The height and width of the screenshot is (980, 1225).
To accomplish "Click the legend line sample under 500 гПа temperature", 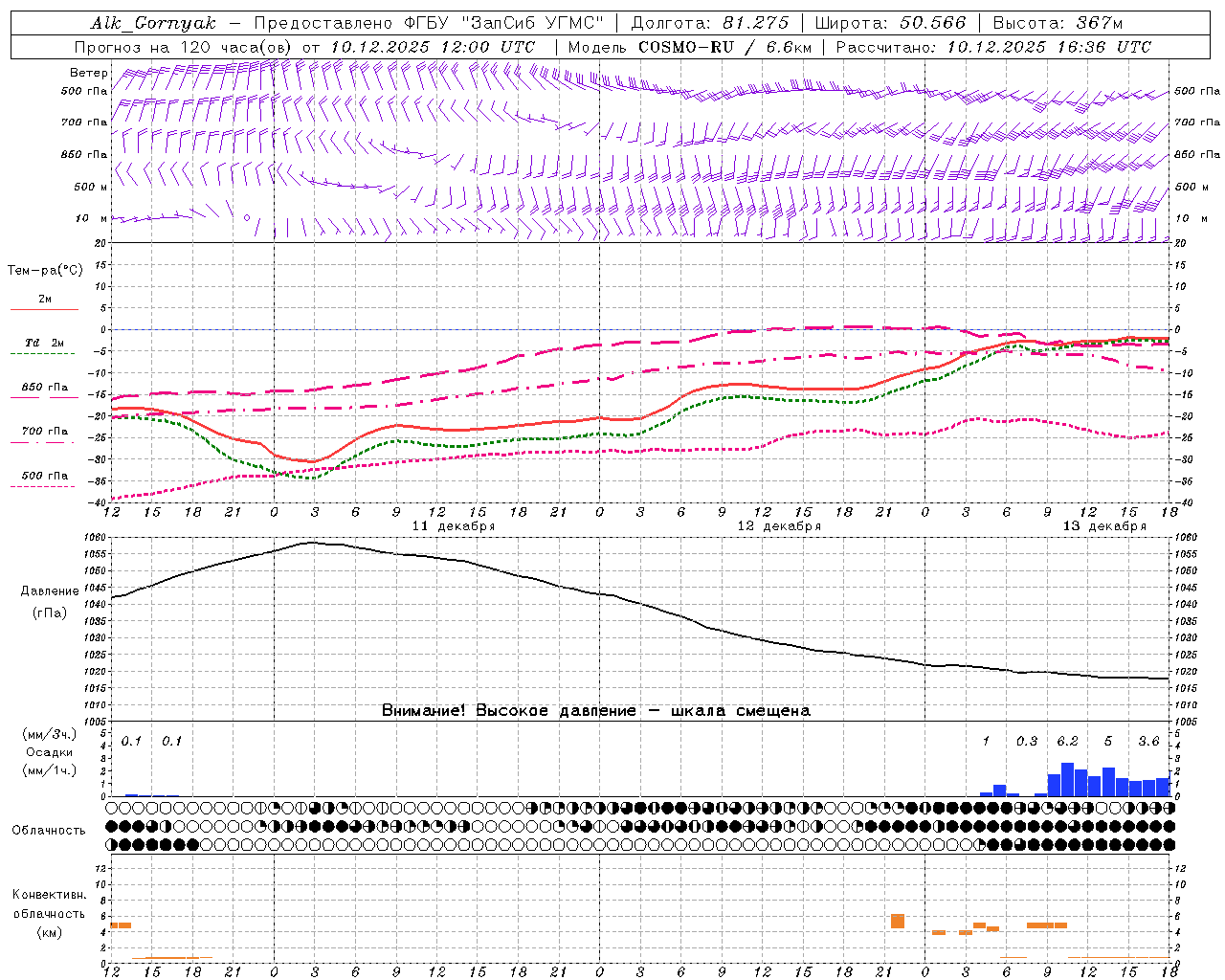I will pyautogui.click(x=43, y=487).
